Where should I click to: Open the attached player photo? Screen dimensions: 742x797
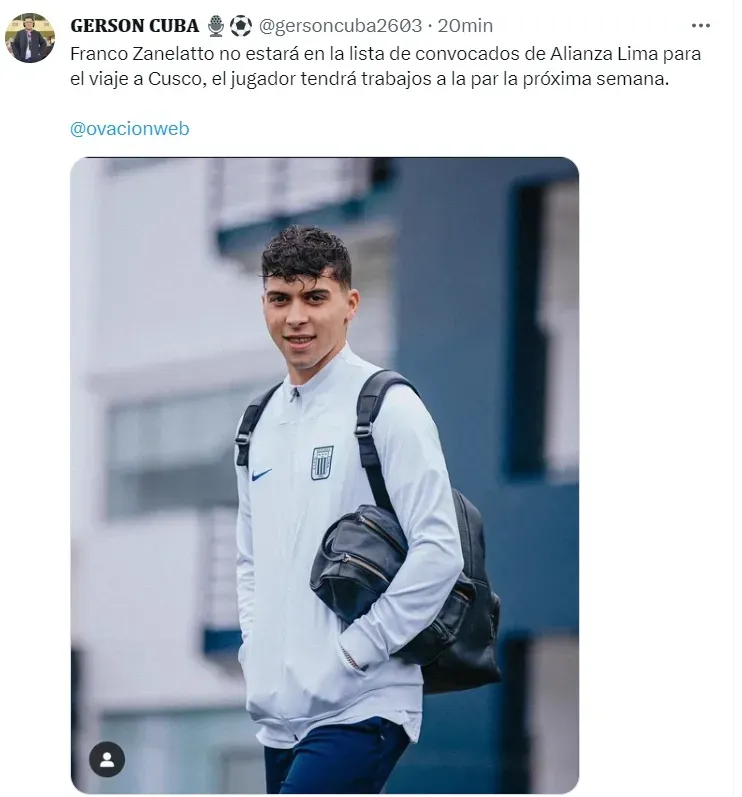coord(324,475)
